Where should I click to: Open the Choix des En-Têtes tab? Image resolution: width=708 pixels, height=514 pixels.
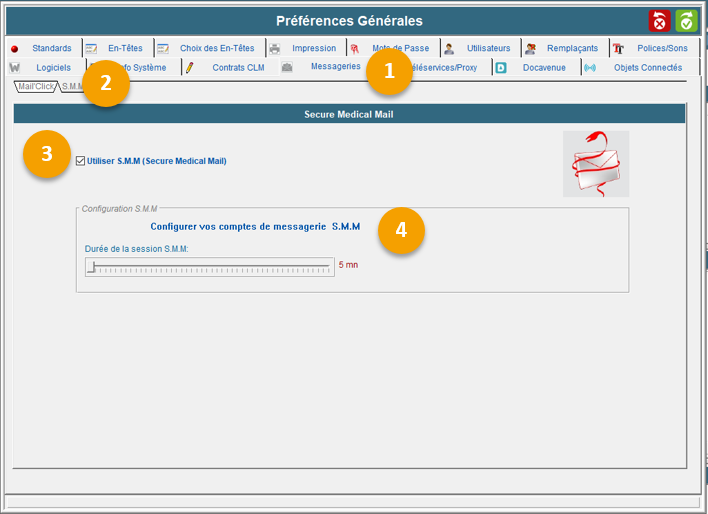217,48
